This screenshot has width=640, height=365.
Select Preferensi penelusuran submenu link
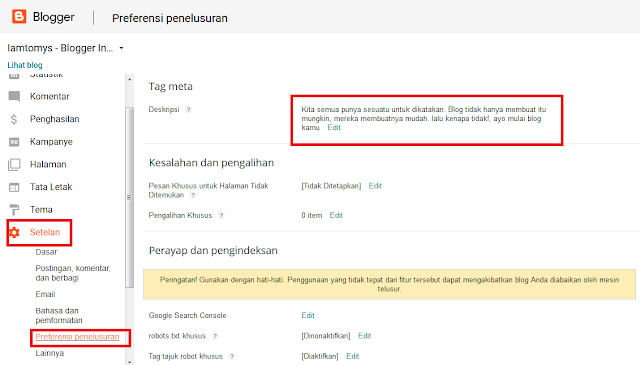[x=77, y=337]
